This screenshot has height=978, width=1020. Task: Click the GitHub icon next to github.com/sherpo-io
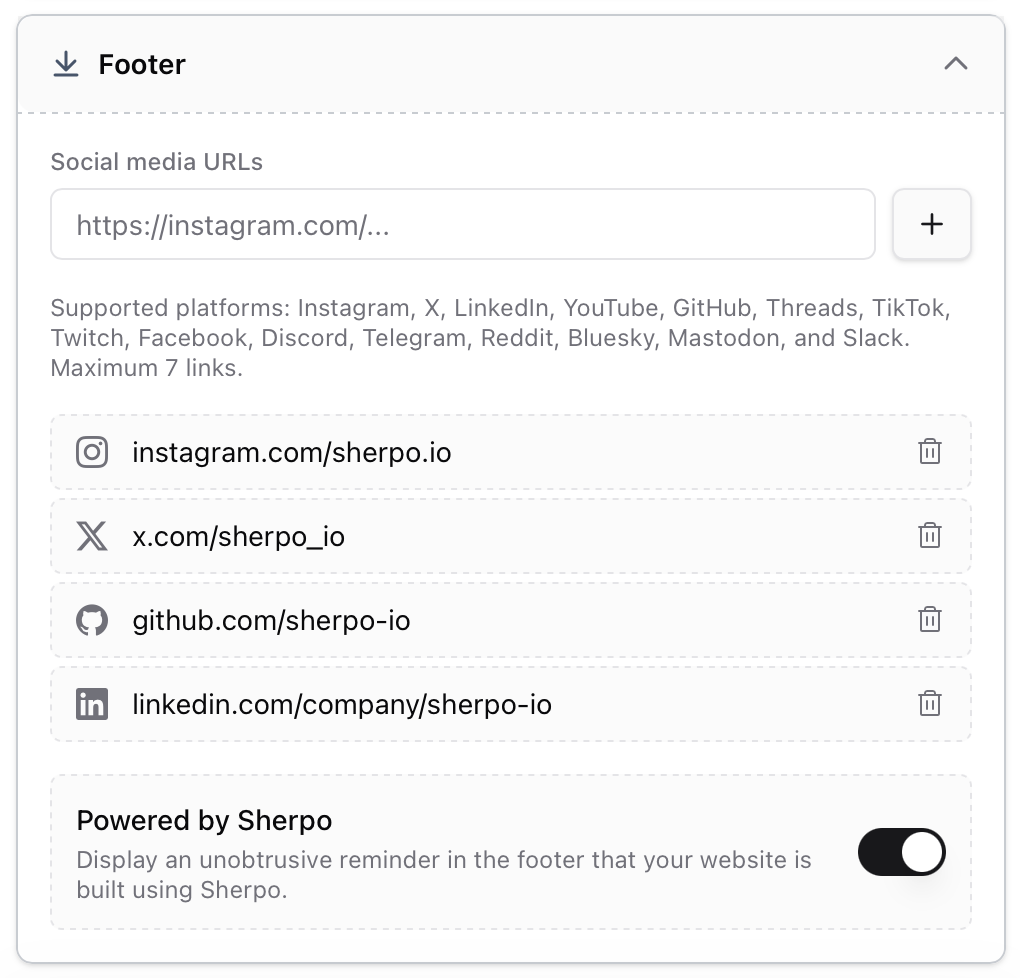point(92,620)
